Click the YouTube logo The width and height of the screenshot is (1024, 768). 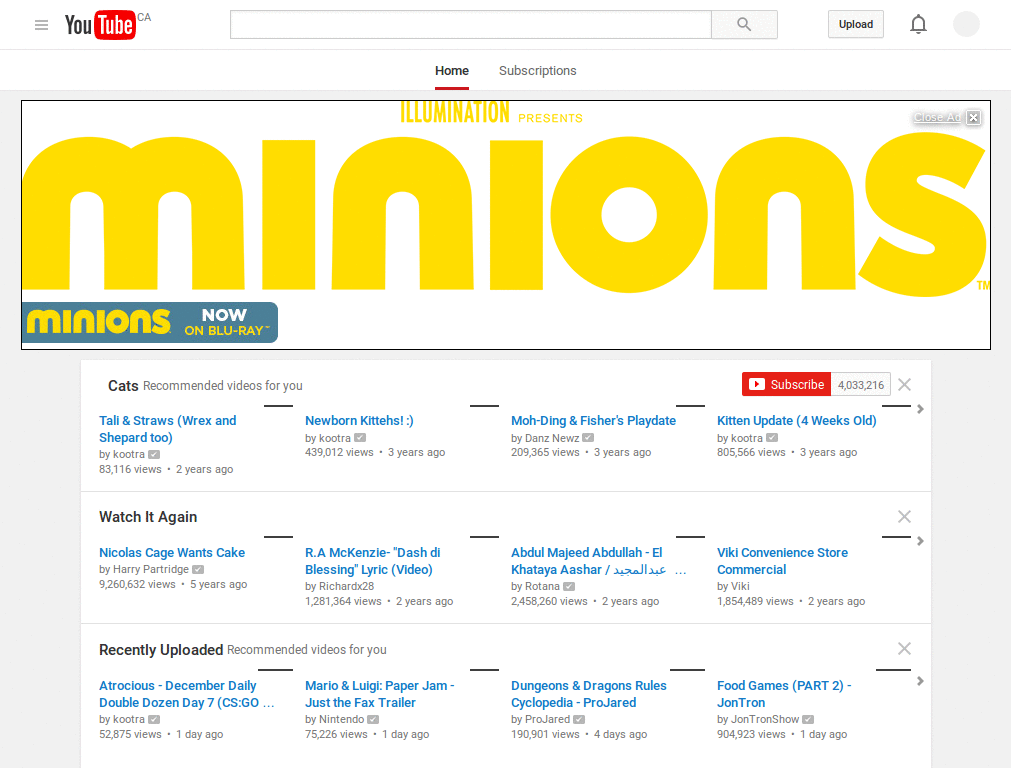pos(100,25)
